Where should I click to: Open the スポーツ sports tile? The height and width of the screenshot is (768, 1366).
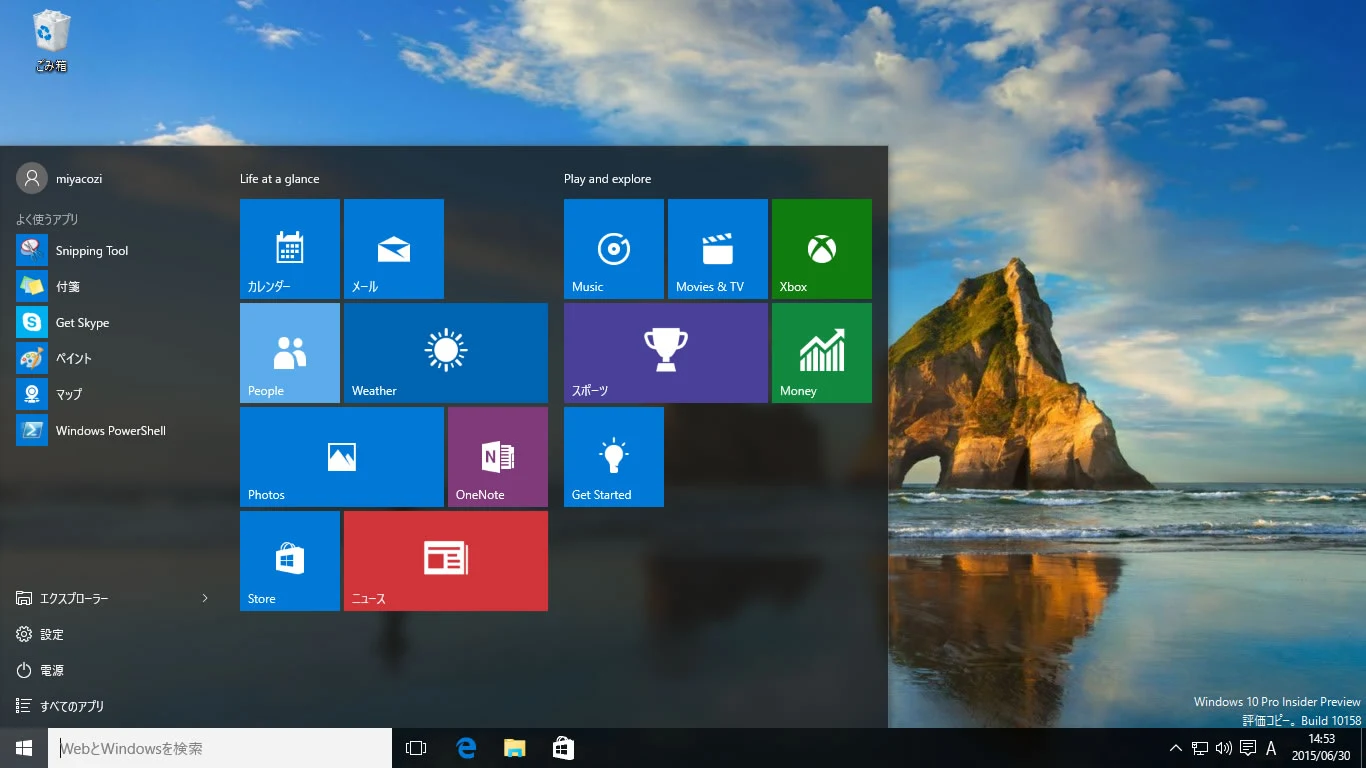pos(666,353)
